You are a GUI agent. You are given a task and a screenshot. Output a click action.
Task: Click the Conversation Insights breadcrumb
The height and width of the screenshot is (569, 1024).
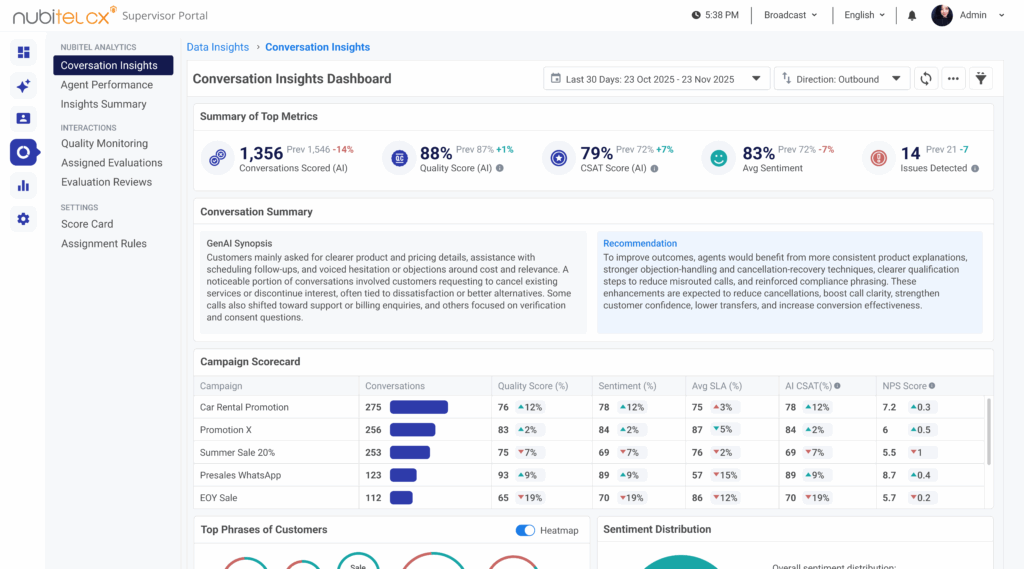[317, 47]
